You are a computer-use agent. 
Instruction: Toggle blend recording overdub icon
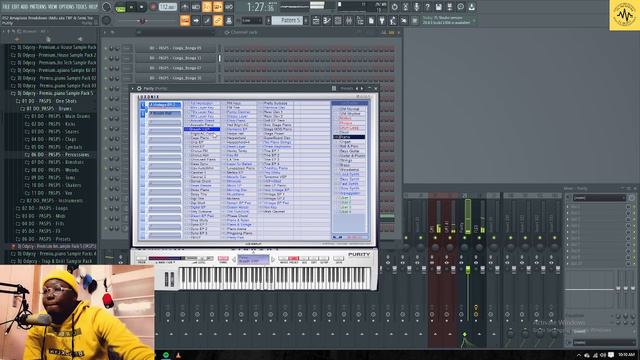pyautogui.click(x=218, y=7)
